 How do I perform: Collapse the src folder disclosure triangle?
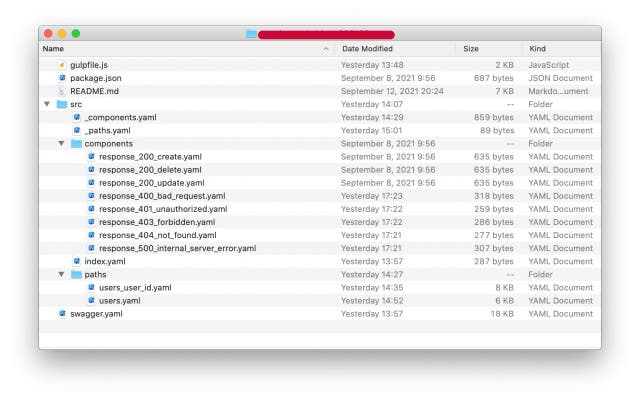pyautogui.click(x=46, y=104)
